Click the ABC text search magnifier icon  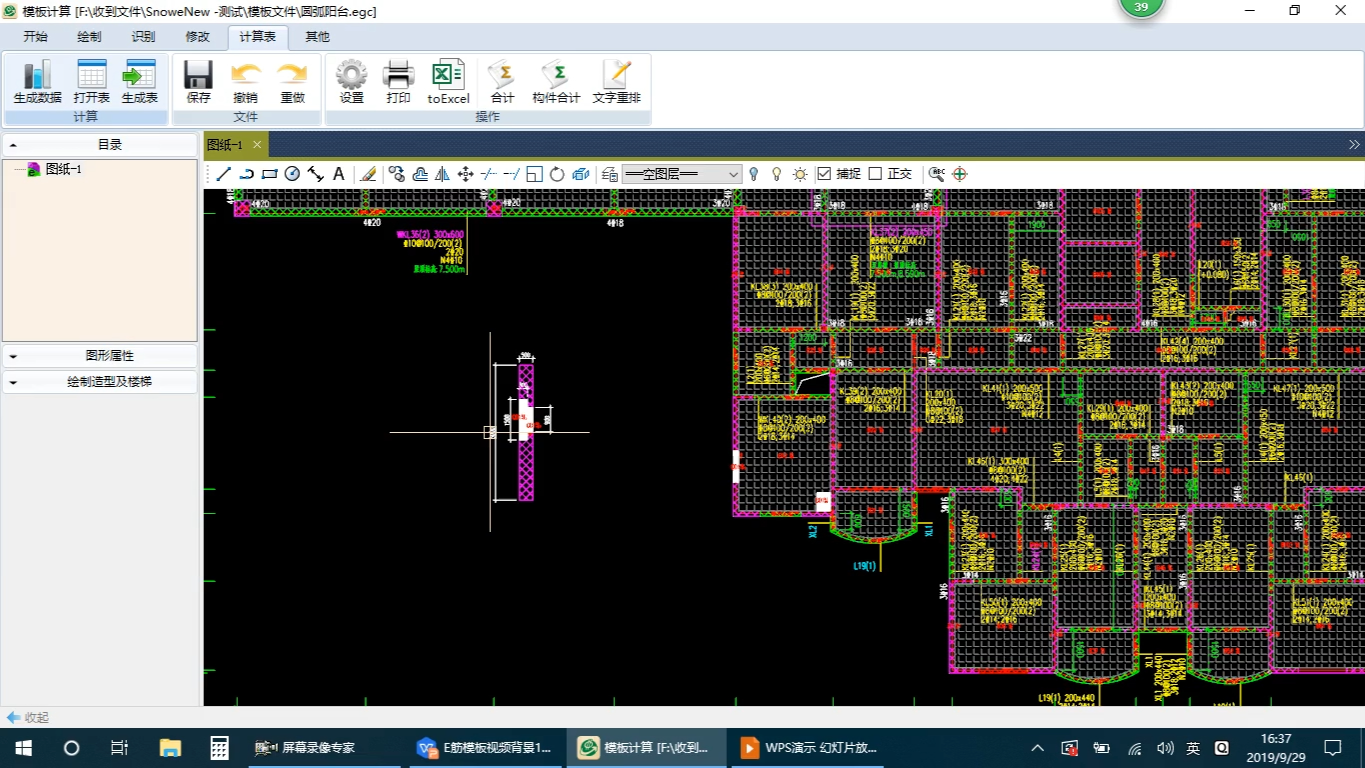(x=936, y=174)
